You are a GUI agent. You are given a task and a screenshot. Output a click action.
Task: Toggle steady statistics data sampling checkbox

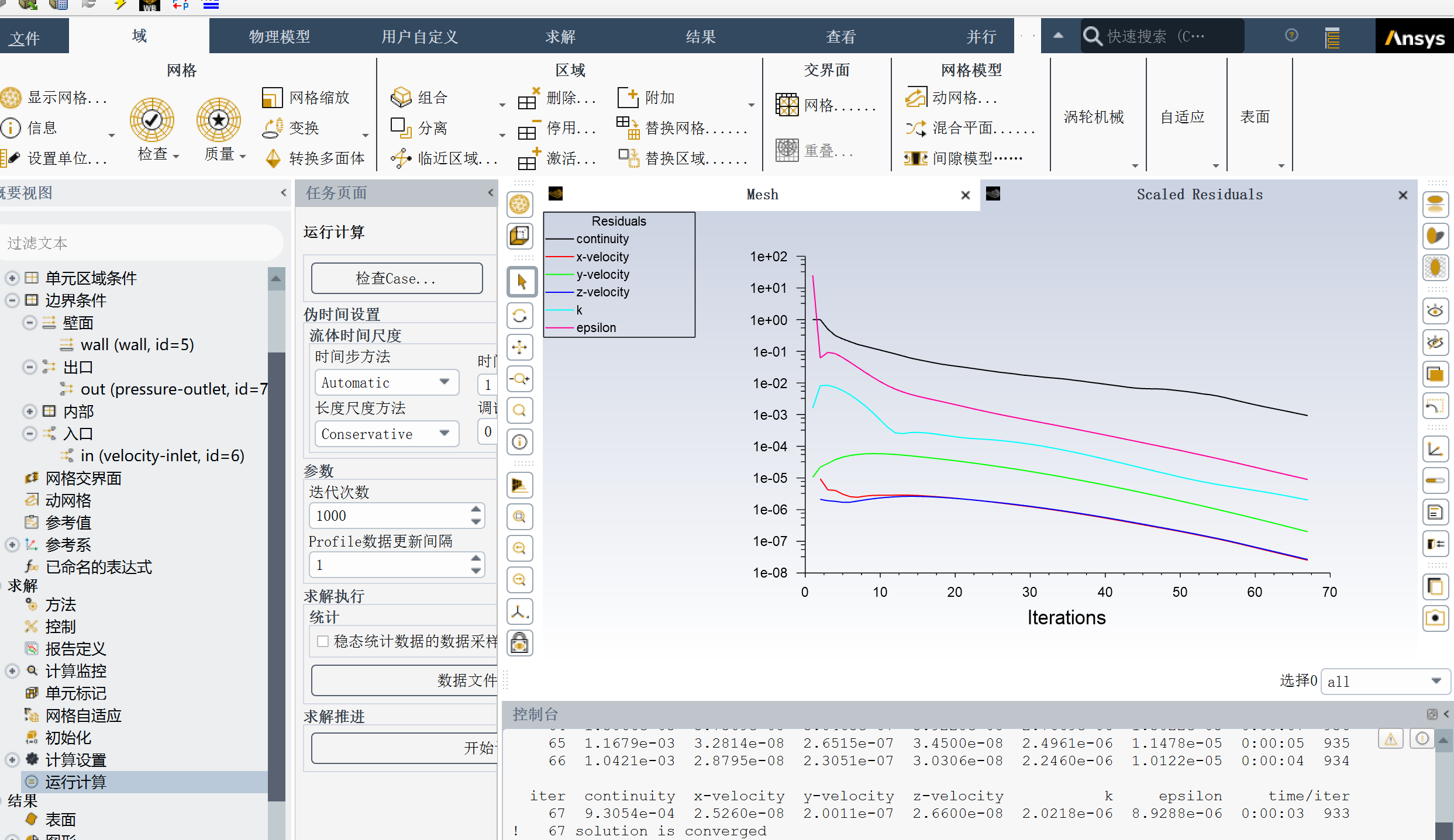pyautogui.click(x=322, y=641)
